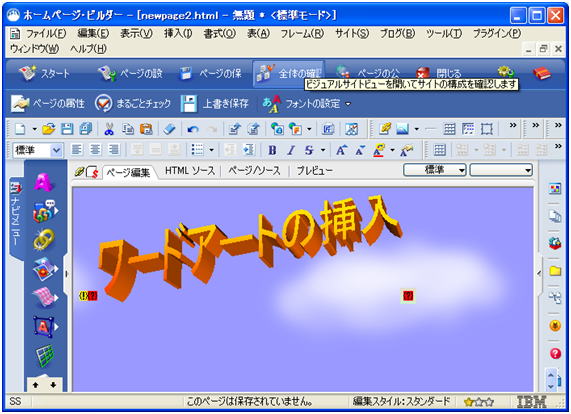Toggle italic formatting

tap(291, 150)
